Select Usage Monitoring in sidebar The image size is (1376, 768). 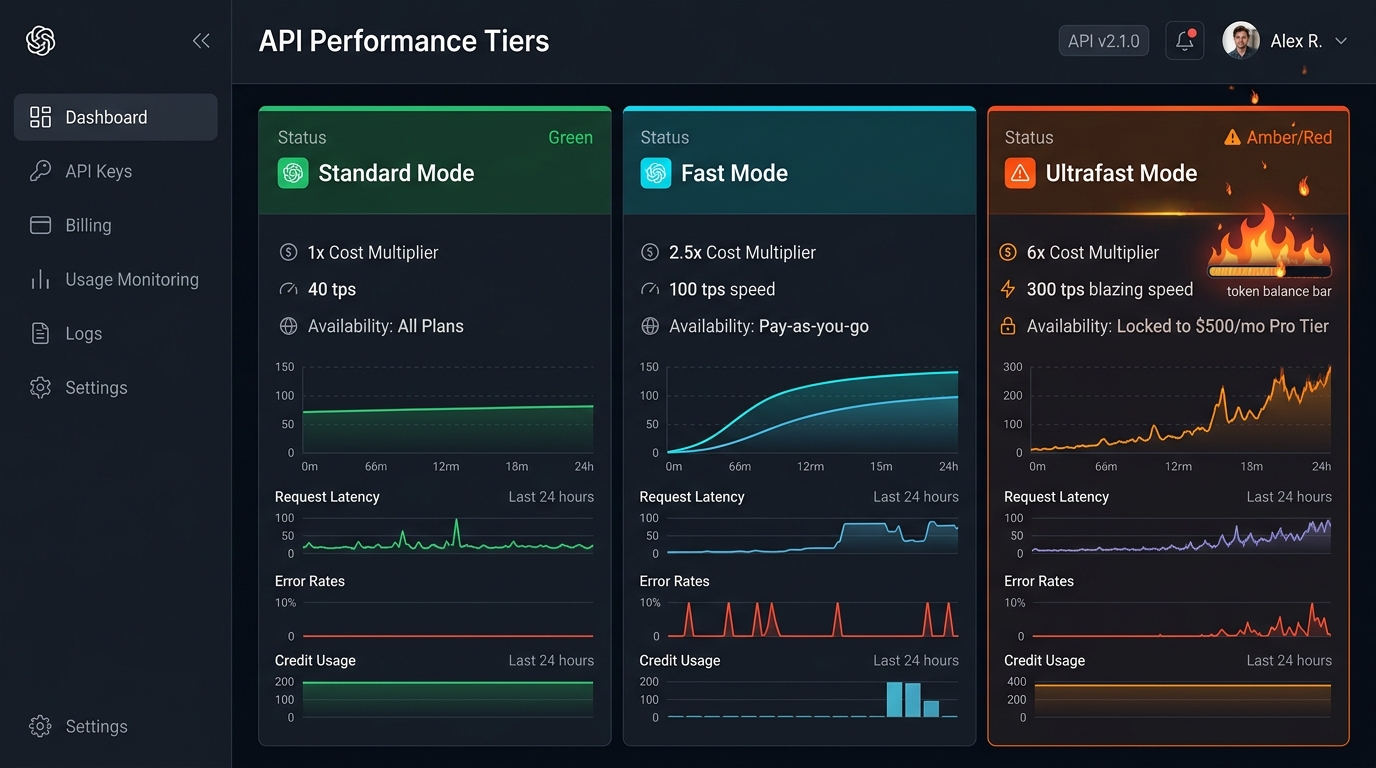115,279
